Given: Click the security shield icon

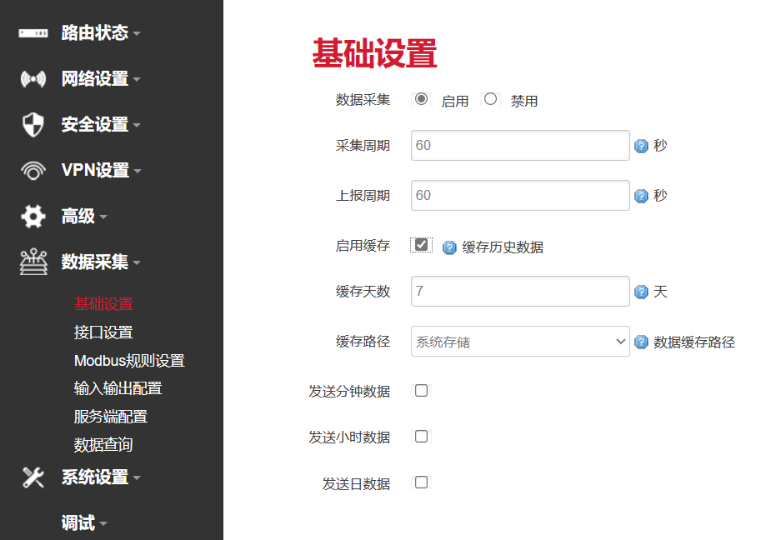Looking at the screenshot, I should coord(33,125).
